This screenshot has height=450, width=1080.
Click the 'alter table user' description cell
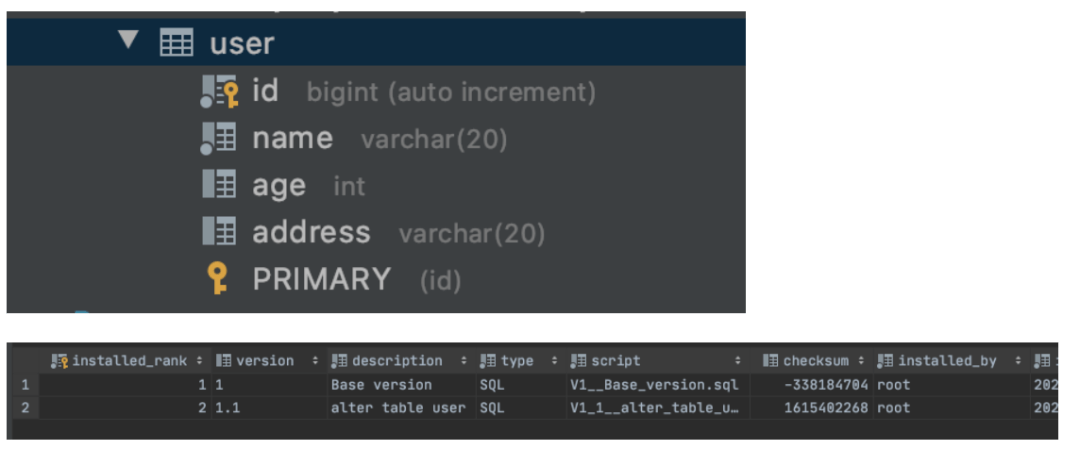(398, 408)
